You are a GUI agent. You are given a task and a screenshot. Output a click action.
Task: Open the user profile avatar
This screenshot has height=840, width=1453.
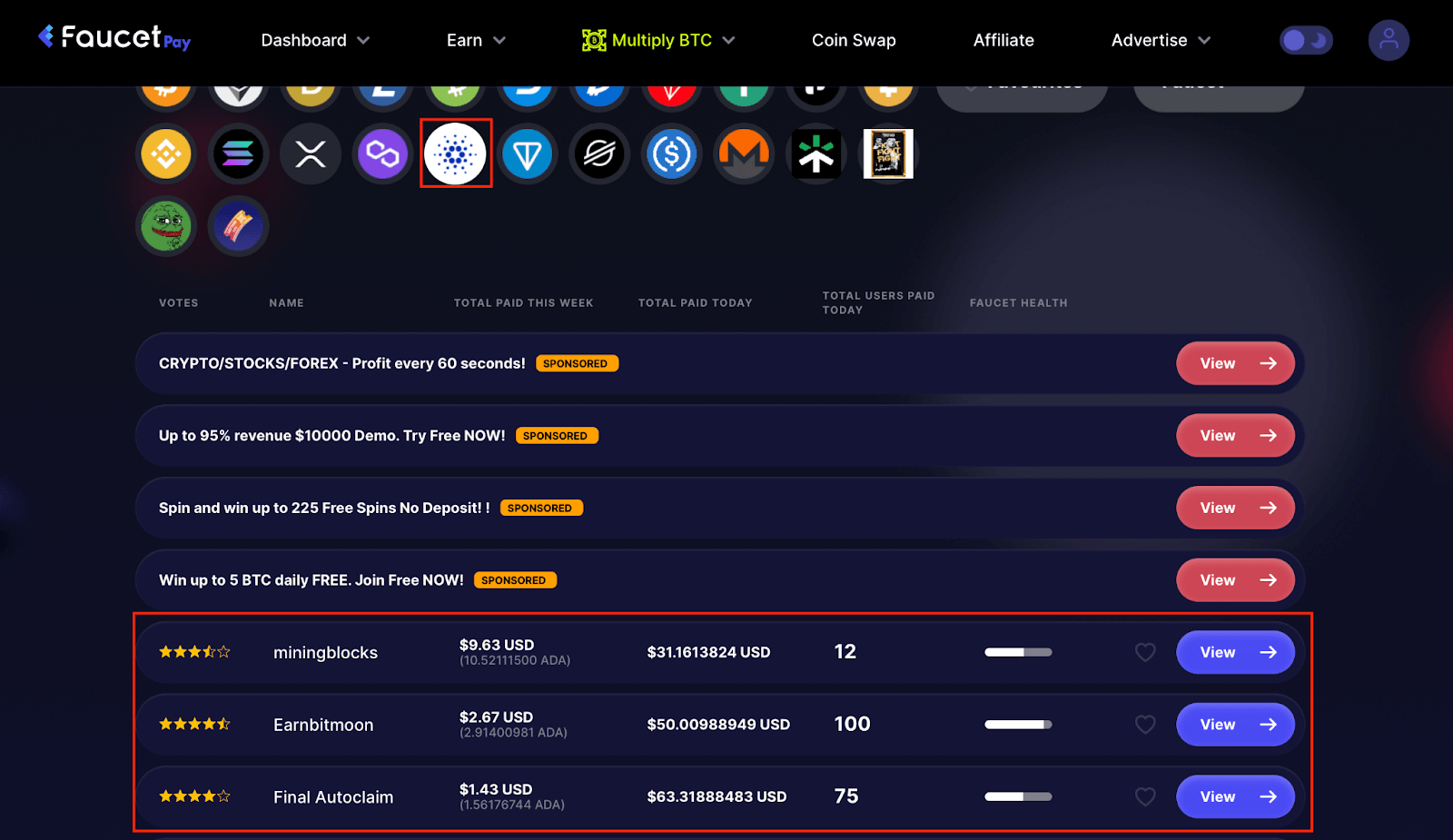(x=1388, y=40)
